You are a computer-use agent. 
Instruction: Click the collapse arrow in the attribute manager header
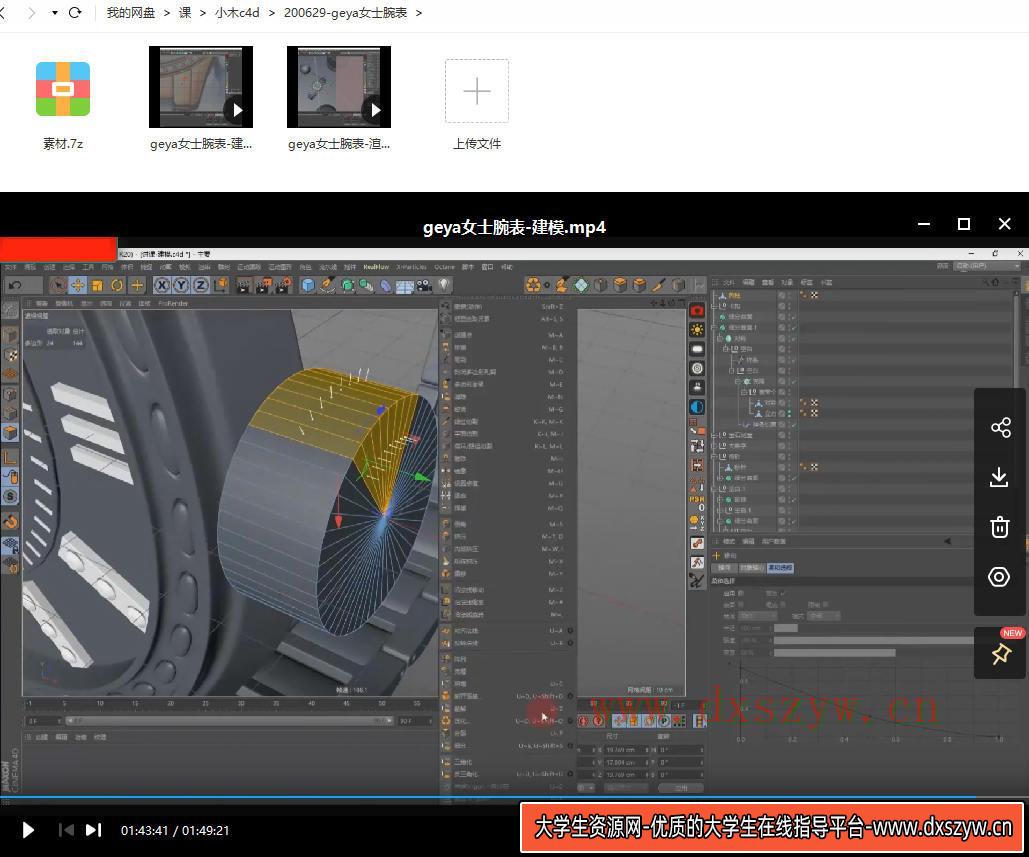click(x=948, y=541)
